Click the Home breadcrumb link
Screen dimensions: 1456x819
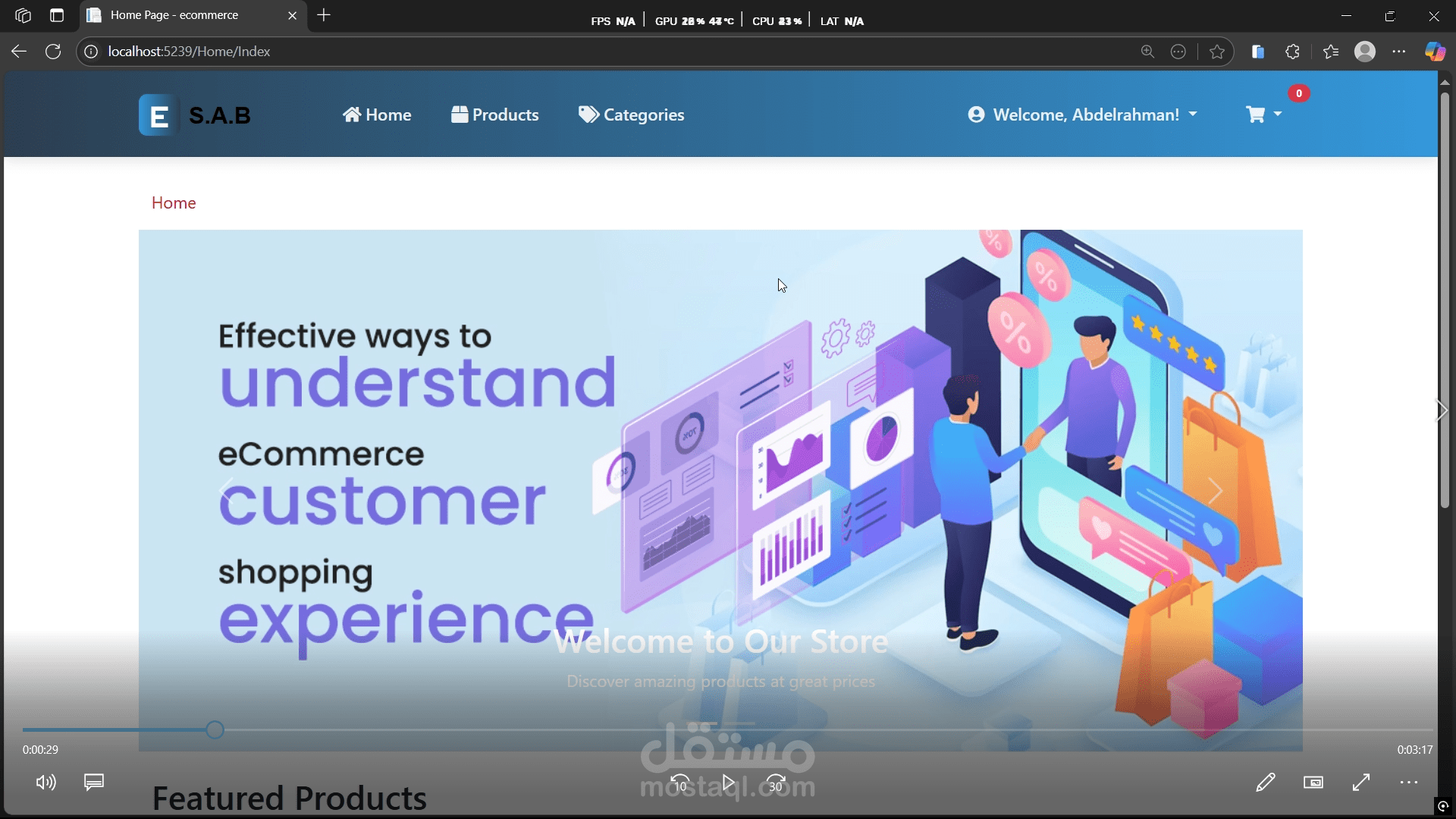[174, 202]
